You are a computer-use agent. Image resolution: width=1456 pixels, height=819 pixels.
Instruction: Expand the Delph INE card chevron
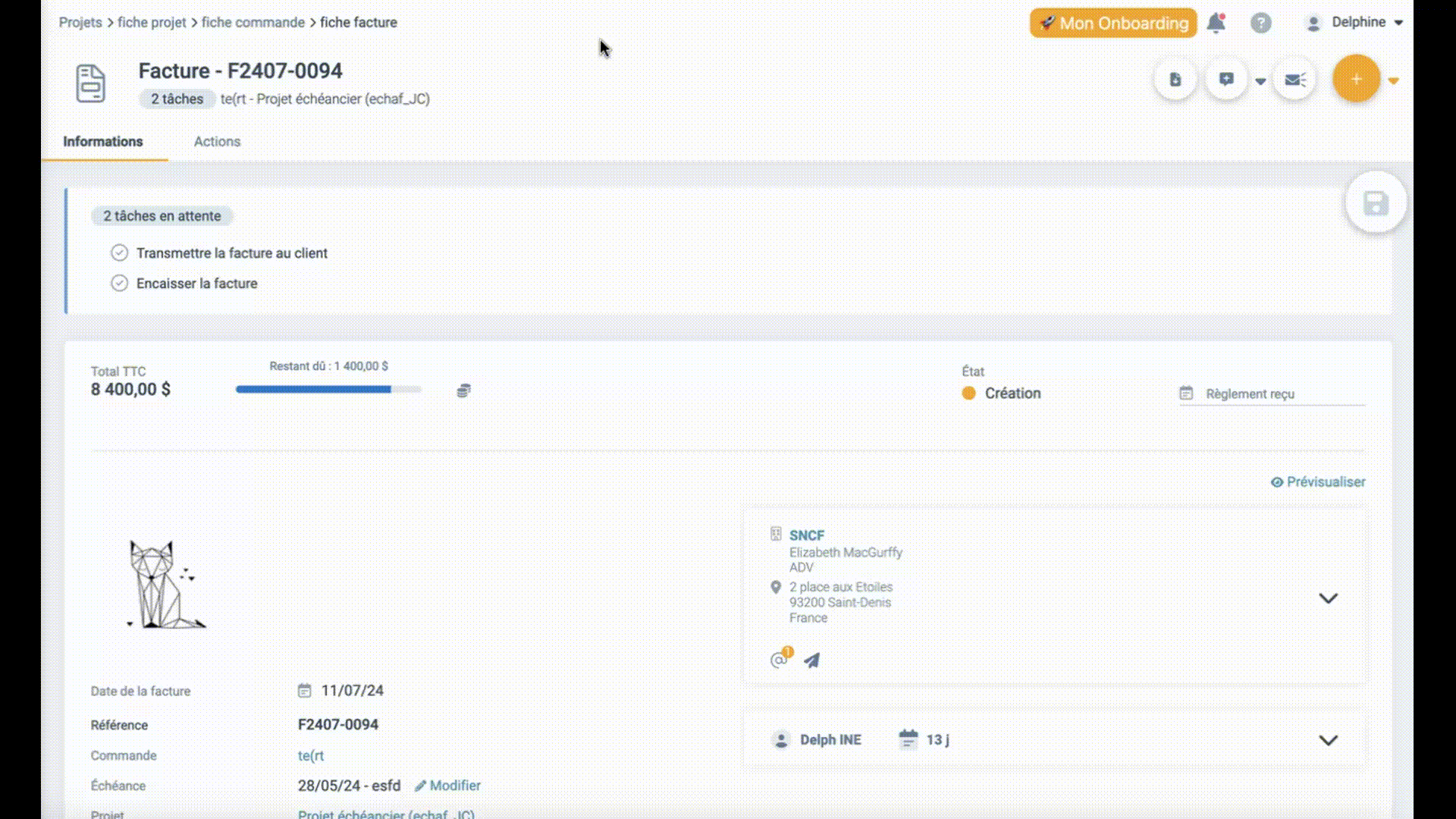pyautogui.click(x=1328, y=740)
